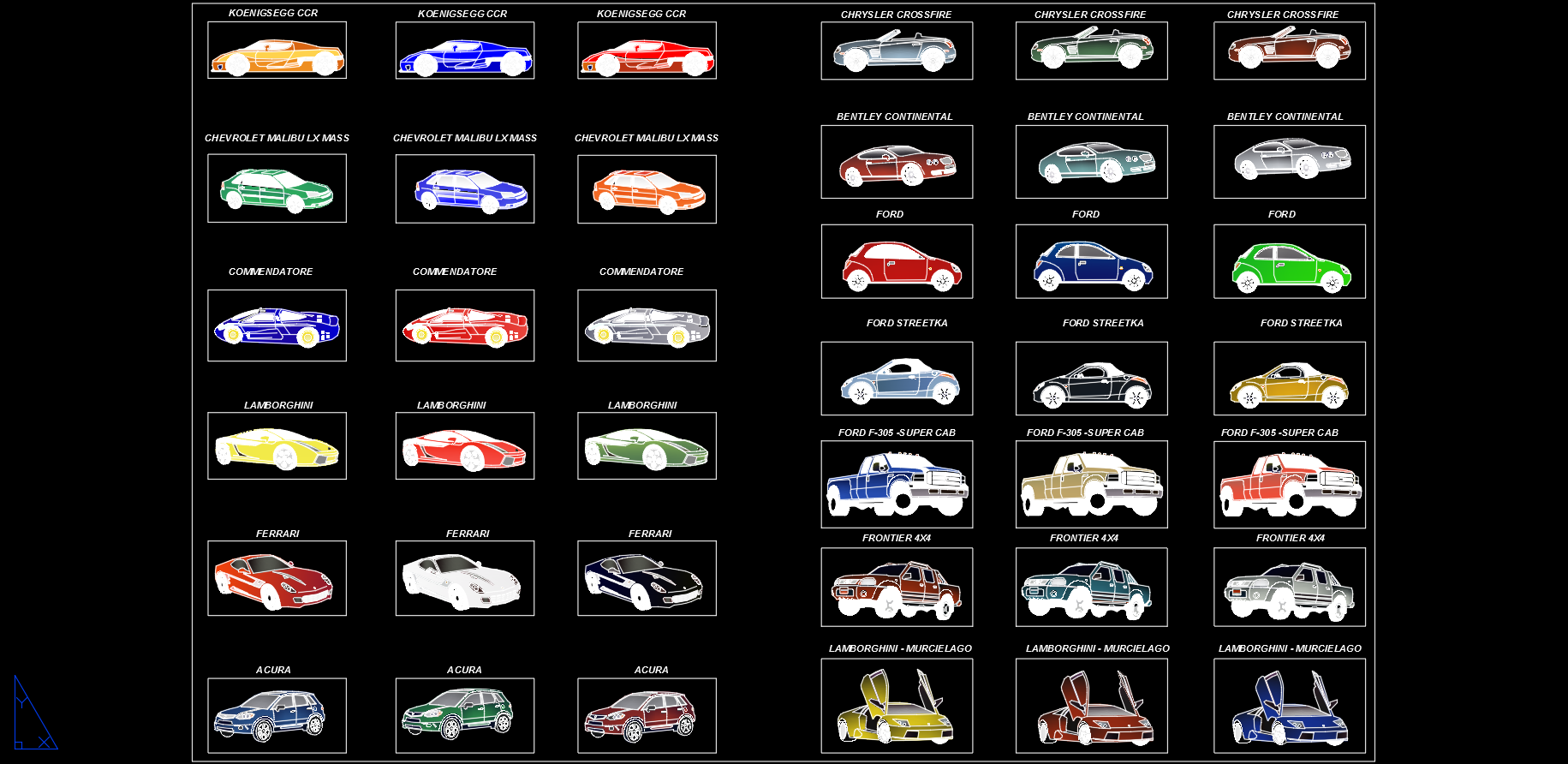Click the silver Commendatore car block
1568x764 pixels.
tap(647, 326)
